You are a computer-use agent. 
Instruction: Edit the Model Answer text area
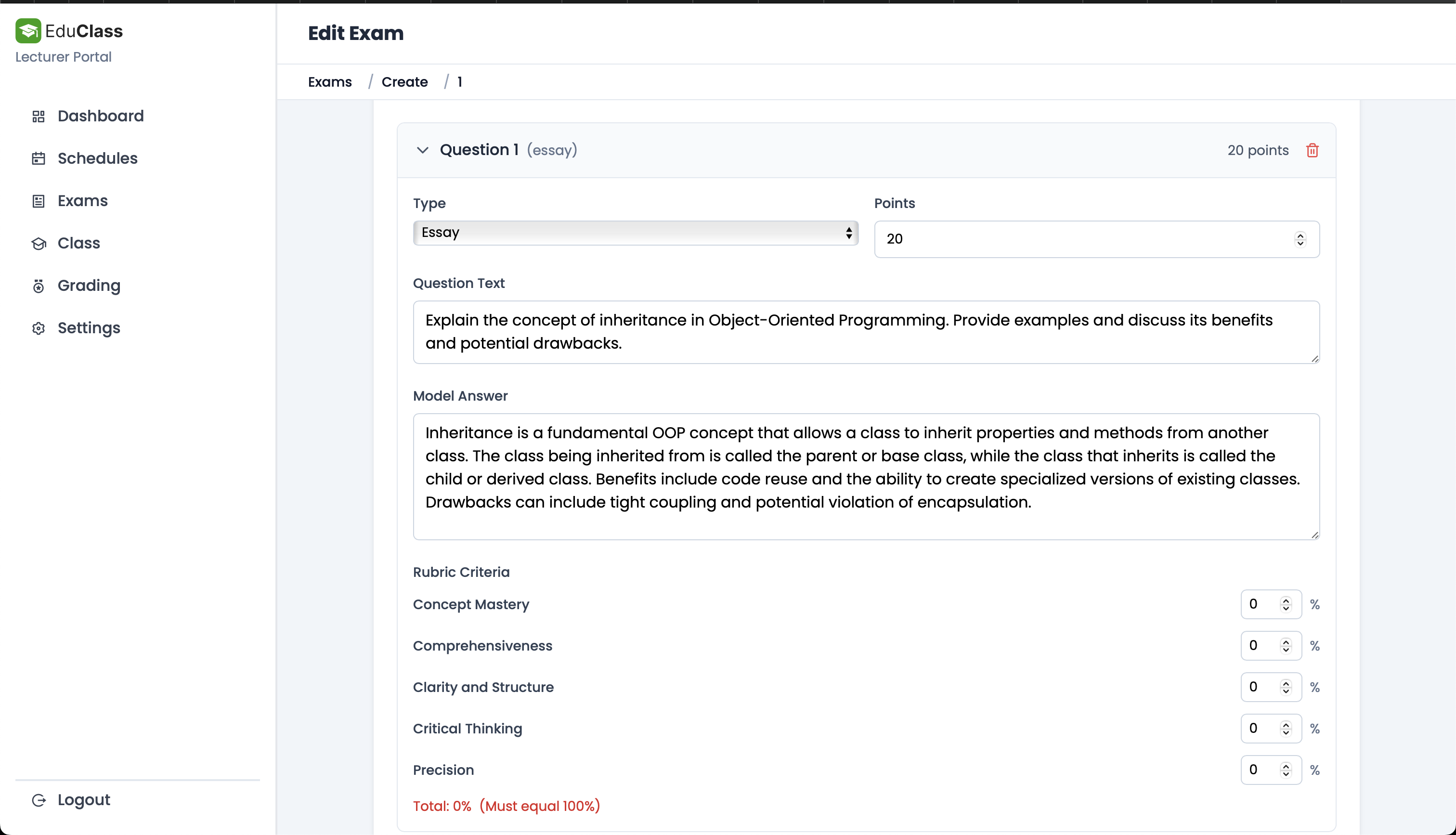pos(866,476)
